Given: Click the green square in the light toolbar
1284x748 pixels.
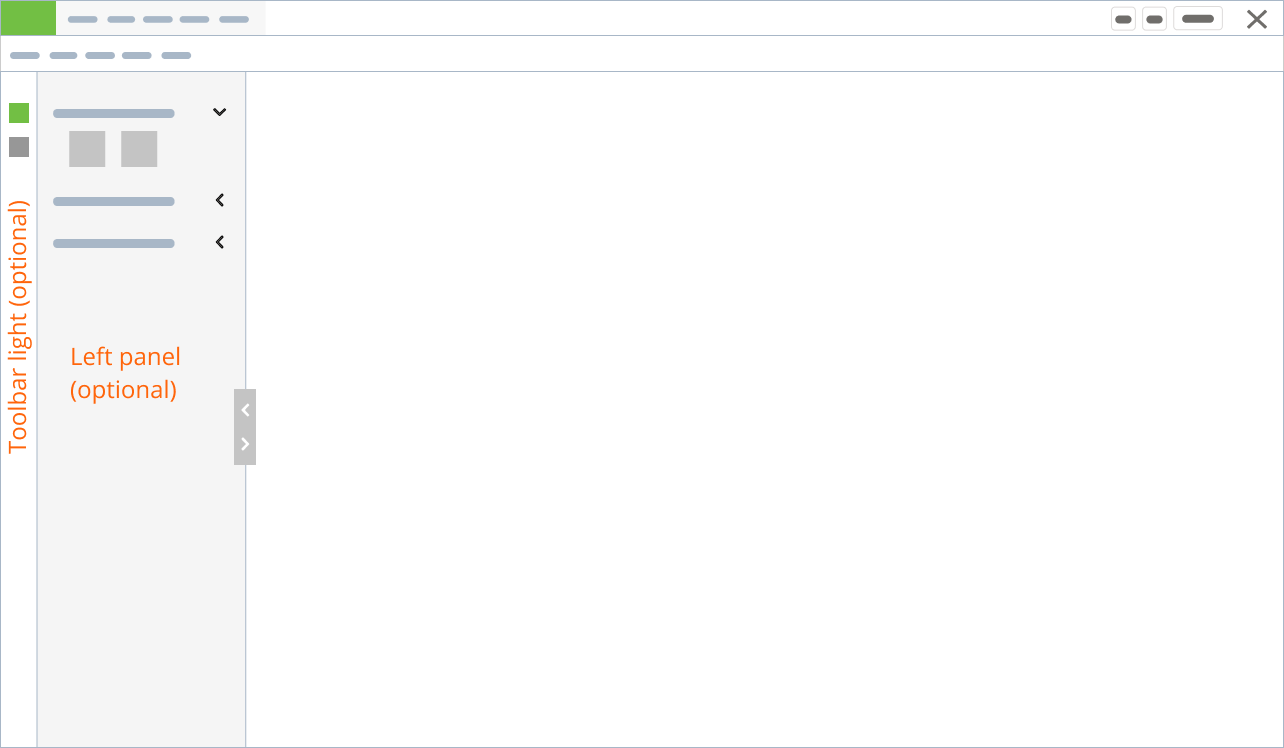Looking at the screenshot, I should tap(19, 113).
